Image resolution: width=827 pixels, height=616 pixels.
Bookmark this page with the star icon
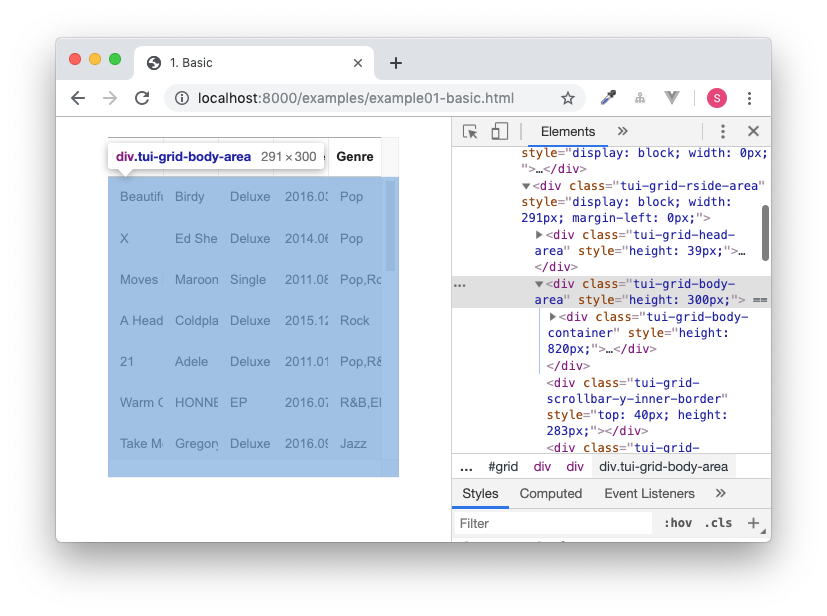point(568,98)
